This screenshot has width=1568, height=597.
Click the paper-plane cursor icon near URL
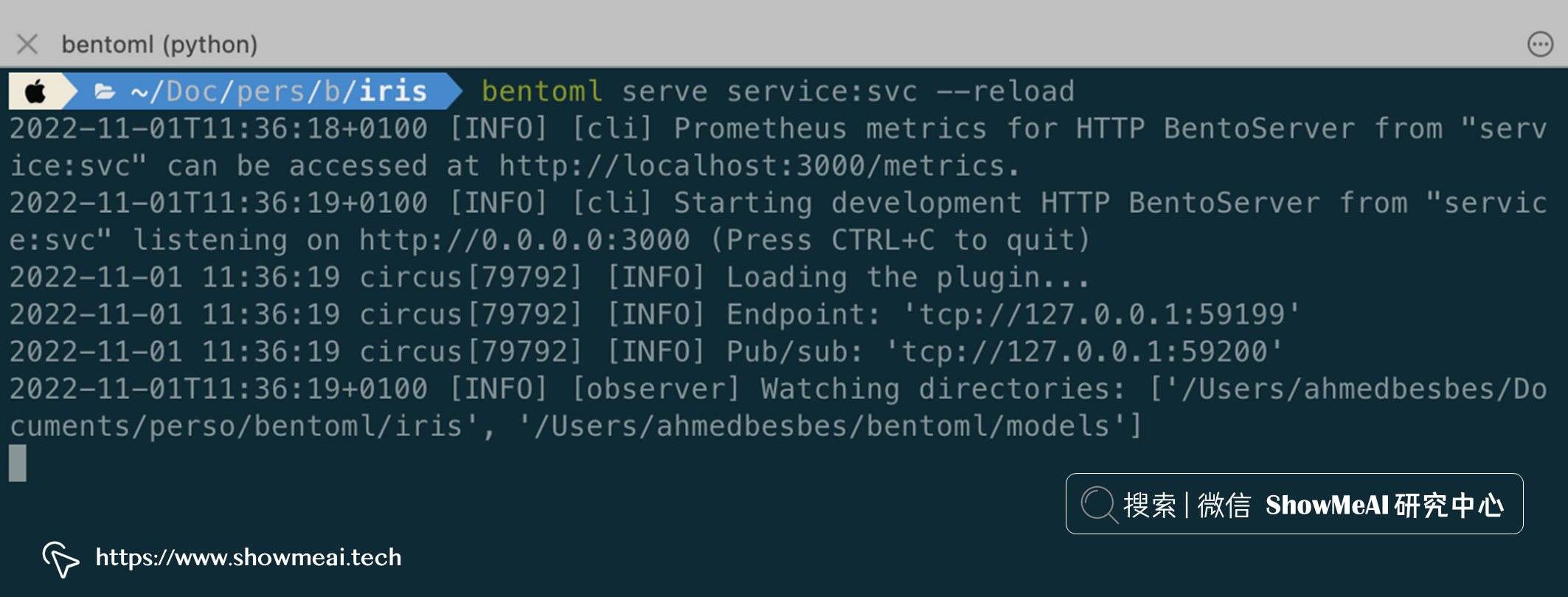coord(60,559)
